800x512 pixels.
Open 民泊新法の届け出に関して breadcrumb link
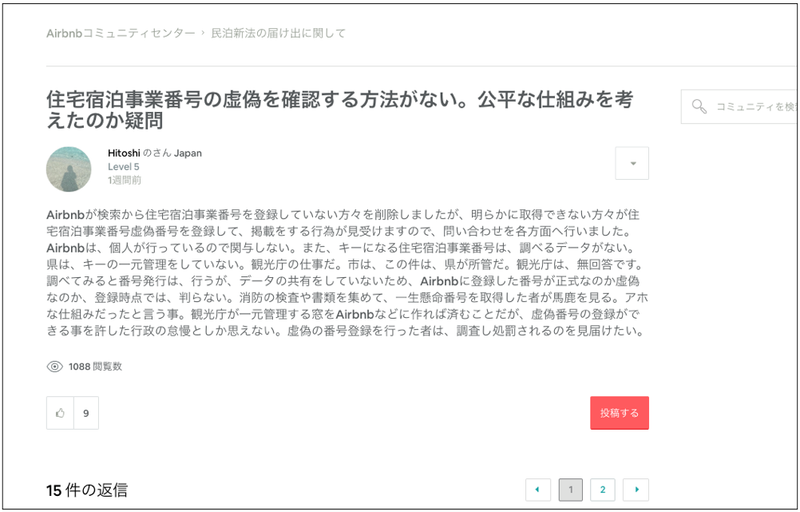278,33
